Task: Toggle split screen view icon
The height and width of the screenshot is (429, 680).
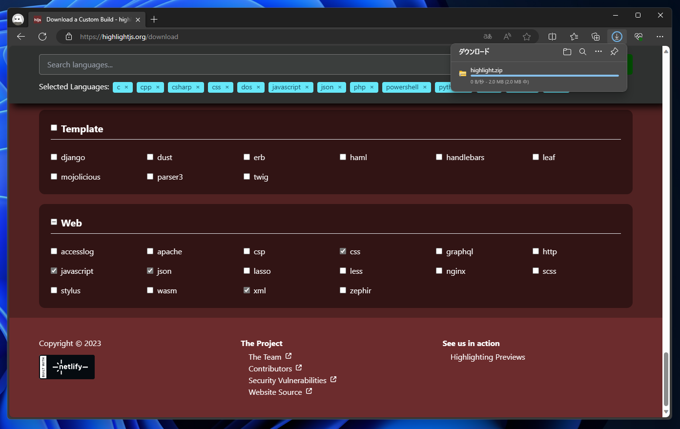Action: click(x=552, y=36)
